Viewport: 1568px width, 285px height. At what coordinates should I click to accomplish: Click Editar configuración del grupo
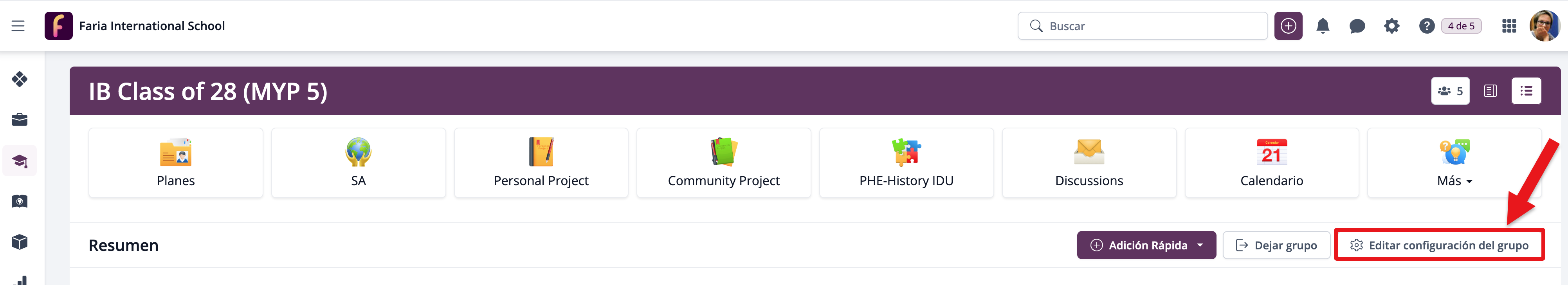point(1439,245)
